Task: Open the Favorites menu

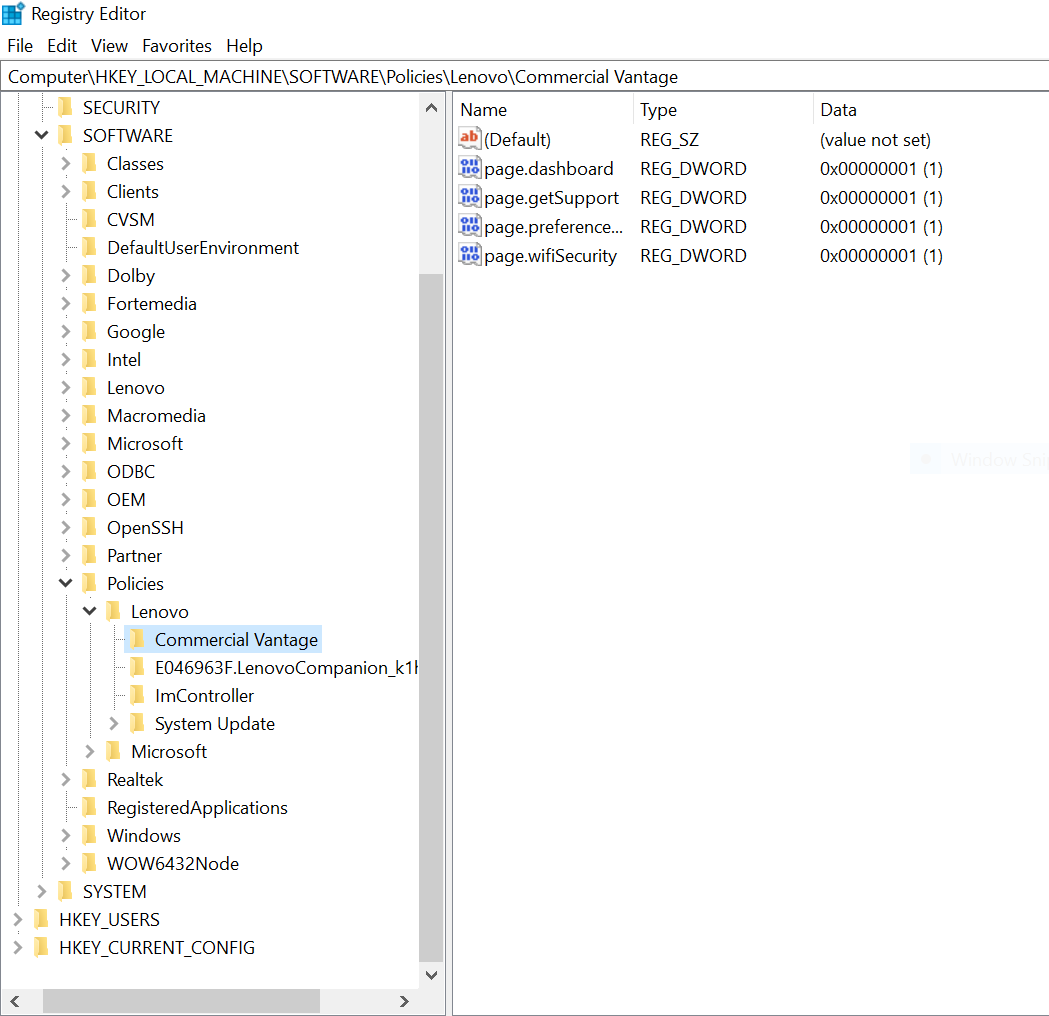Action: 177,45
